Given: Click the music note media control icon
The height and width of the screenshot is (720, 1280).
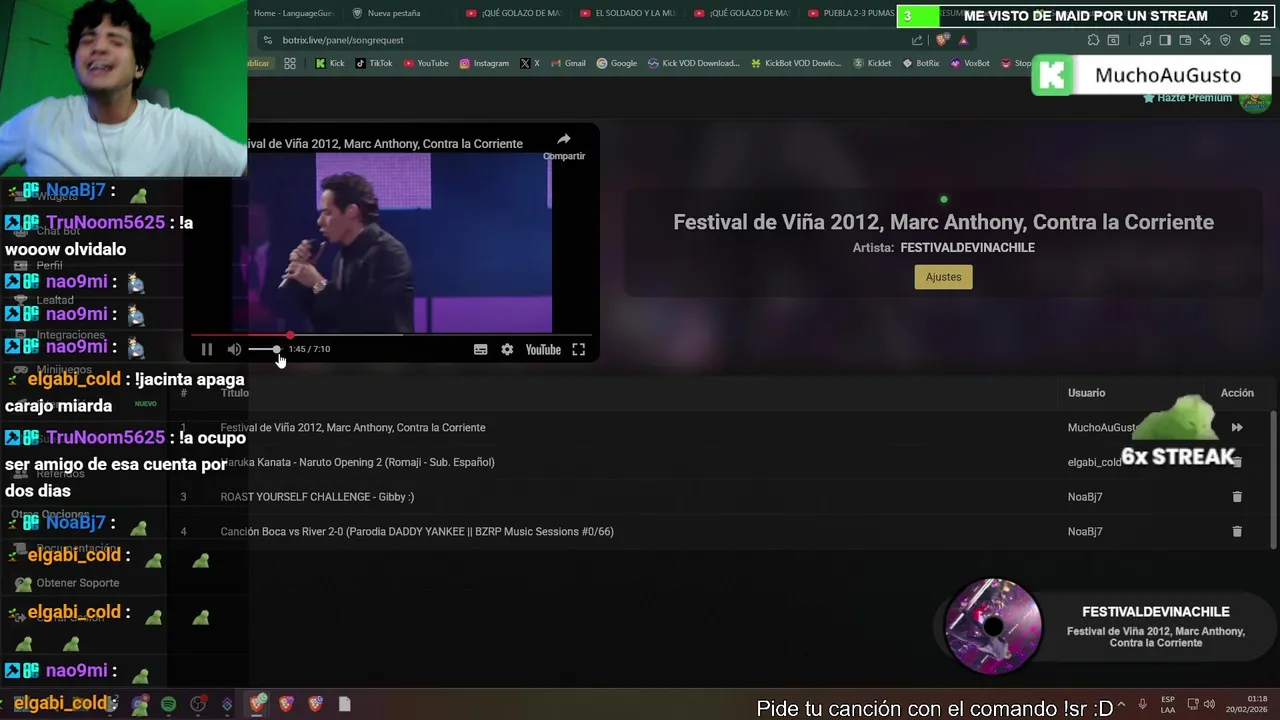Looking at the screenshot, I should [x=1146, y=40].
